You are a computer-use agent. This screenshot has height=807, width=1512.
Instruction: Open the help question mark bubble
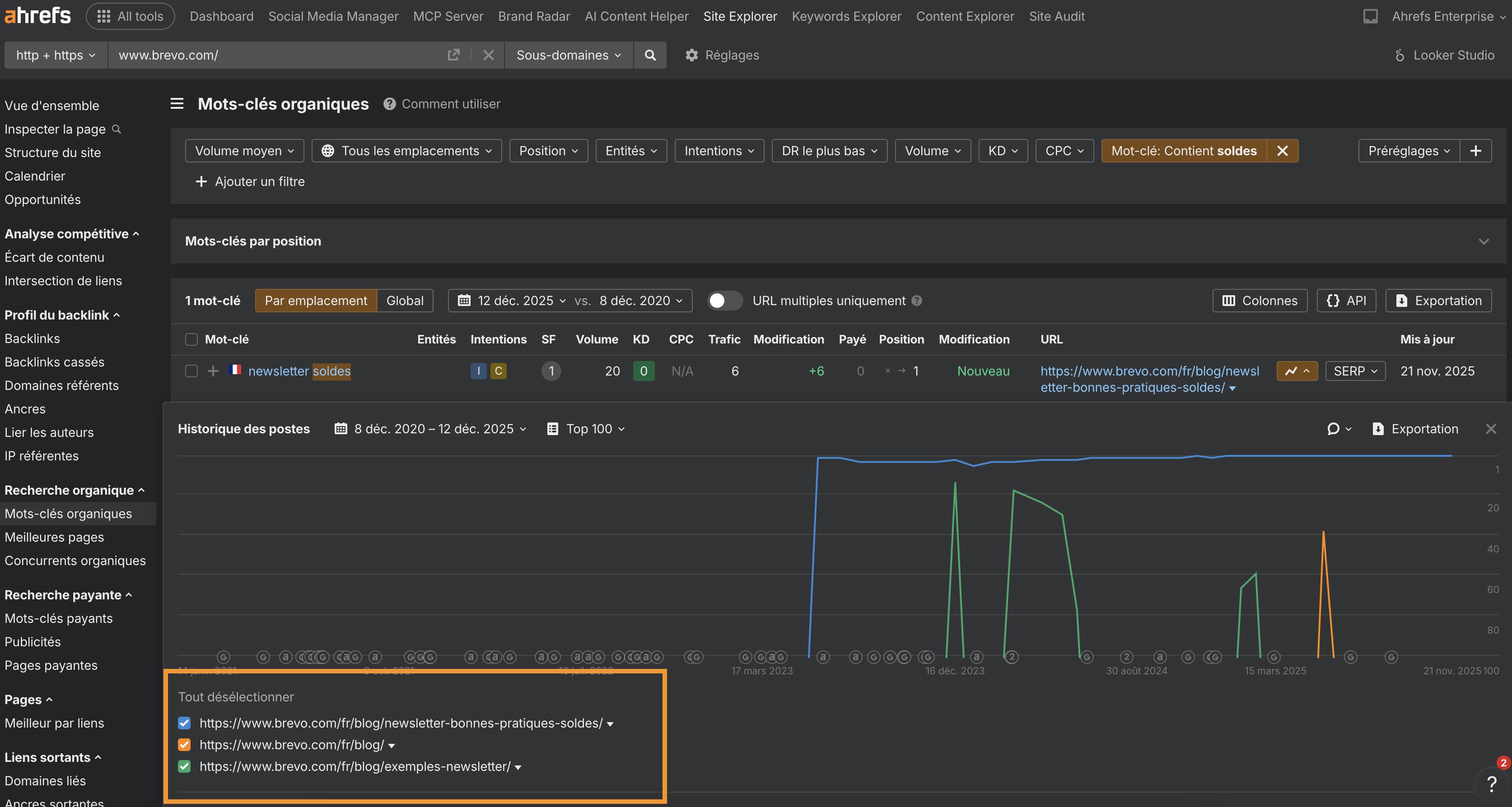click(x=1492, y=784)
